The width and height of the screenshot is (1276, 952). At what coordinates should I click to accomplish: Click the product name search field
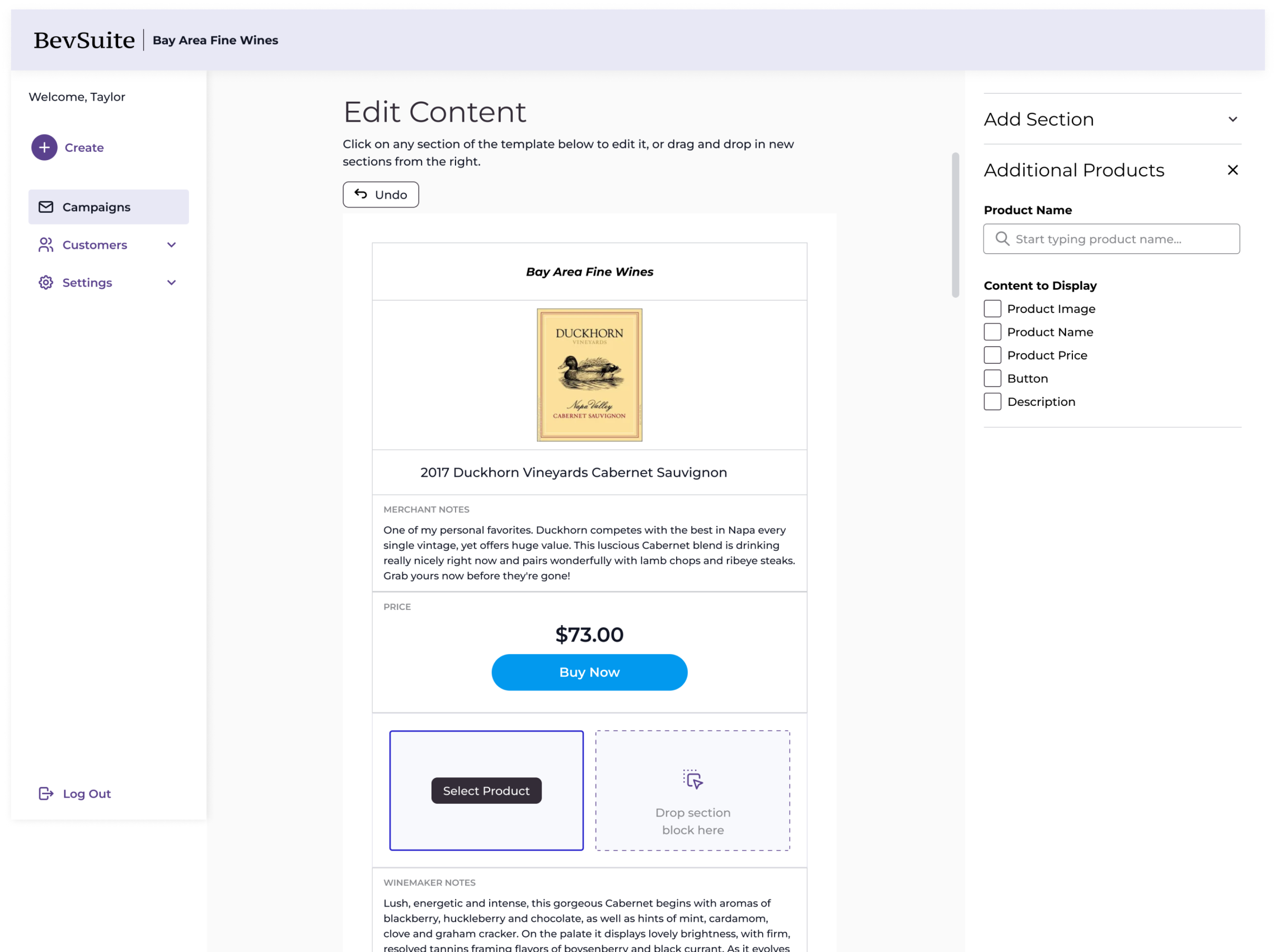click(x=1111, y=238)
